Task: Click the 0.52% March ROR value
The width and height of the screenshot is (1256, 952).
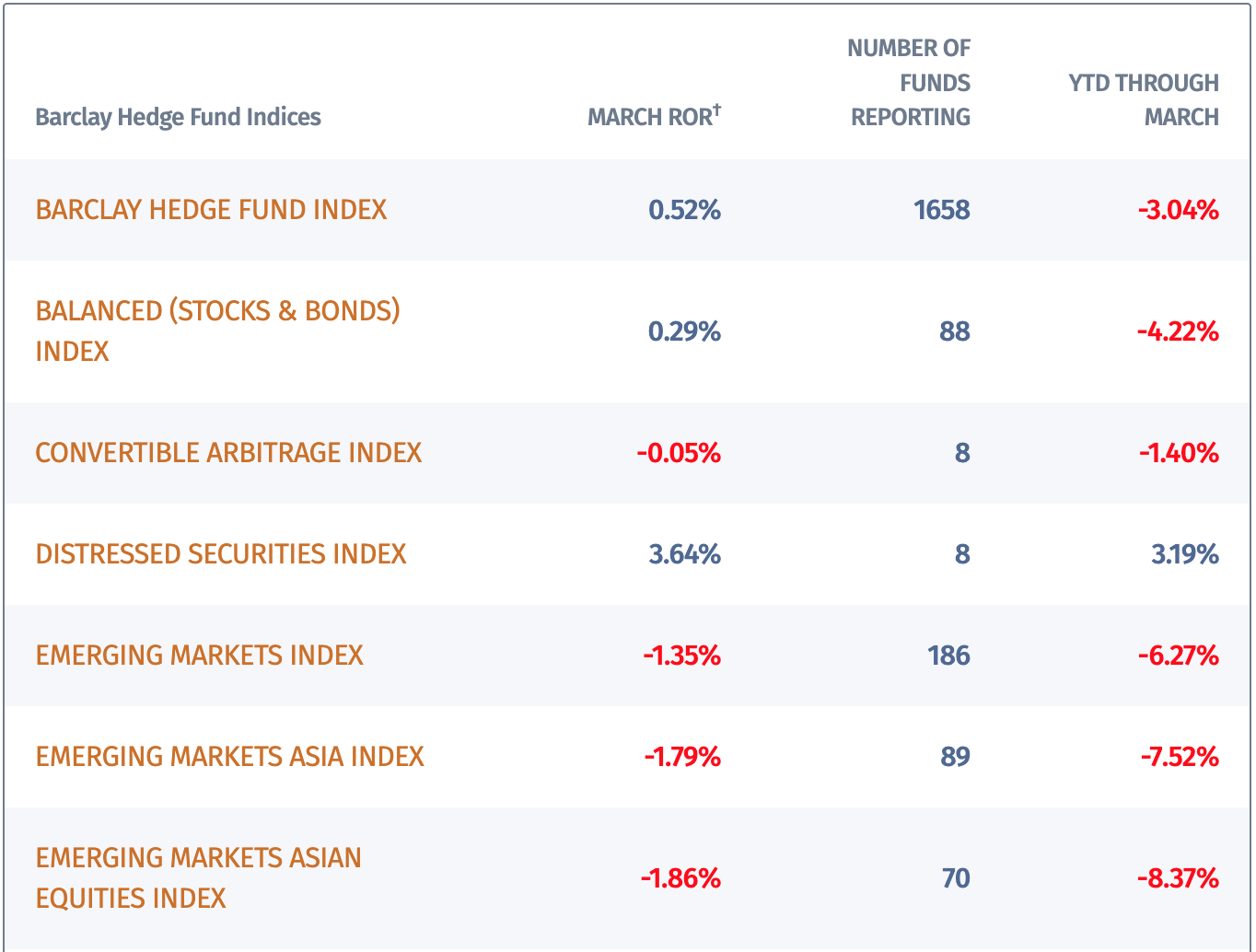Action: pos(684,210)
